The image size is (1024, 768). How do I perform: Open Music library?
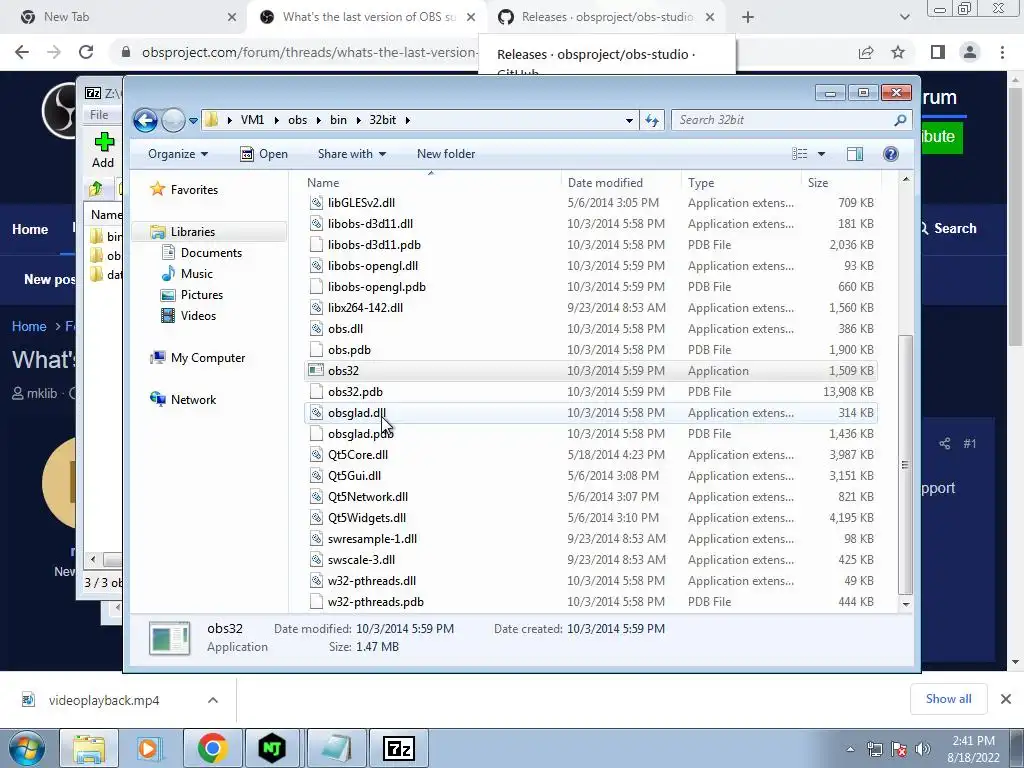[197, 274]
